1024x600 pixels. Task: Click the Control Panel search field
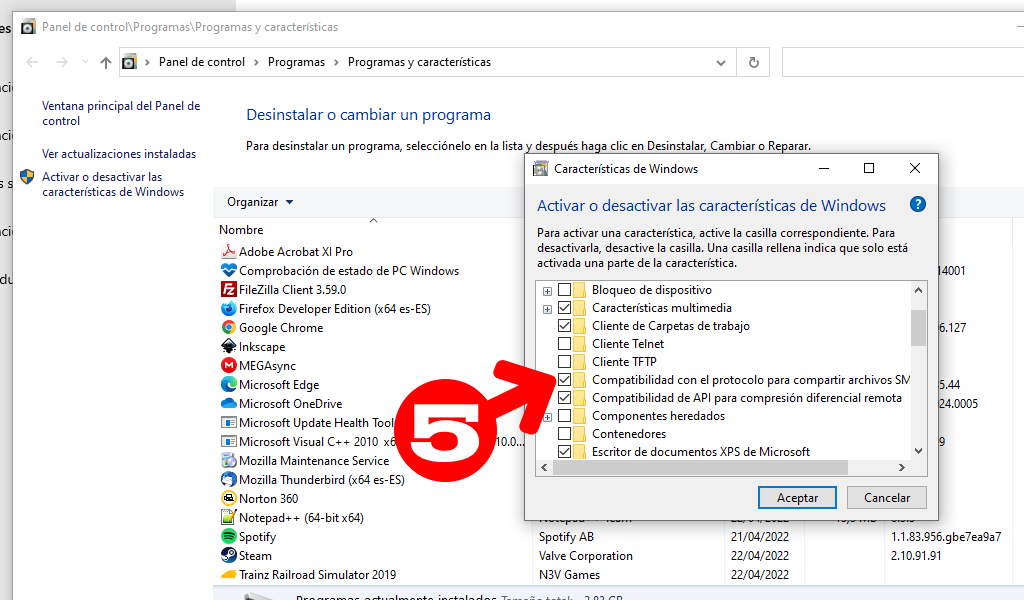903,62
